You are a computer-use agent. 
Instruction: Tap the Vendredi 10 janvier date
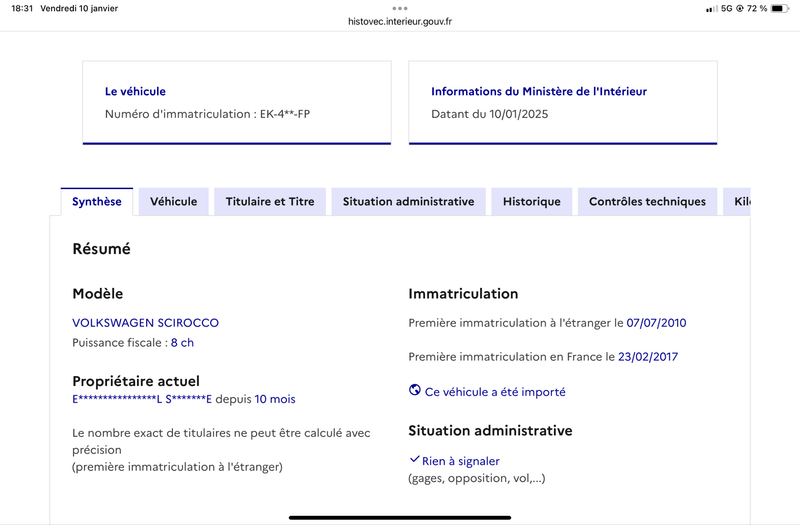[x=79, y=8]
